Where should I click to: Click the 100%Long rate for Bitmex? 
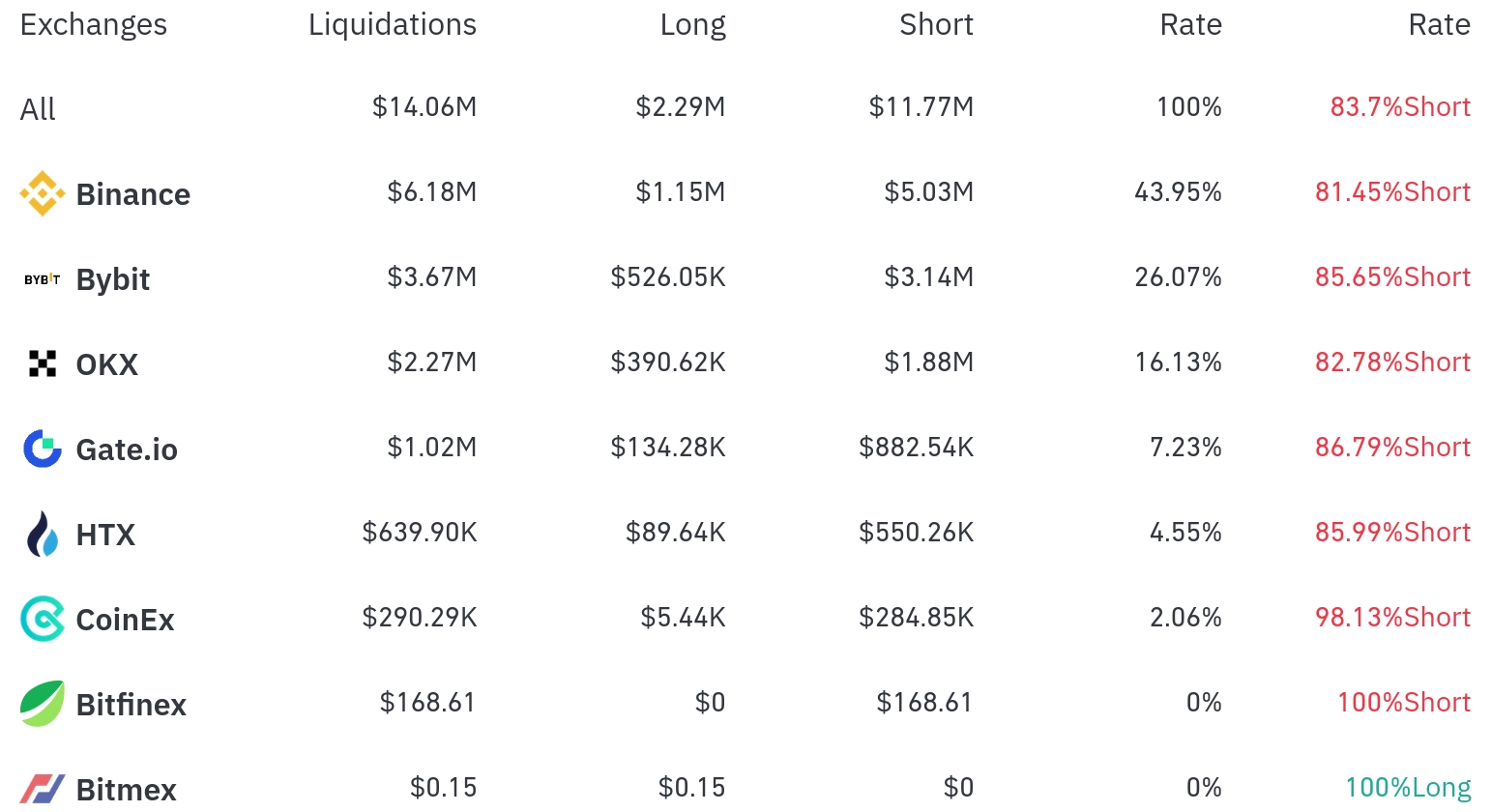pos(1409,788)
